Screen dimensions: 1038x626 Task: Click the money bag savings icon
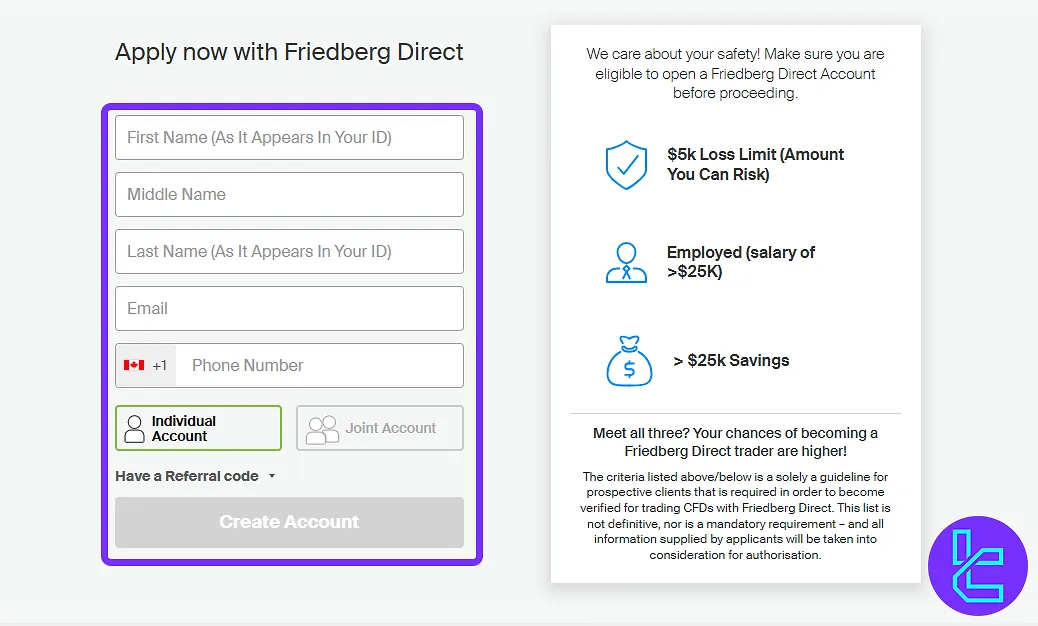(x=629, y=361)
